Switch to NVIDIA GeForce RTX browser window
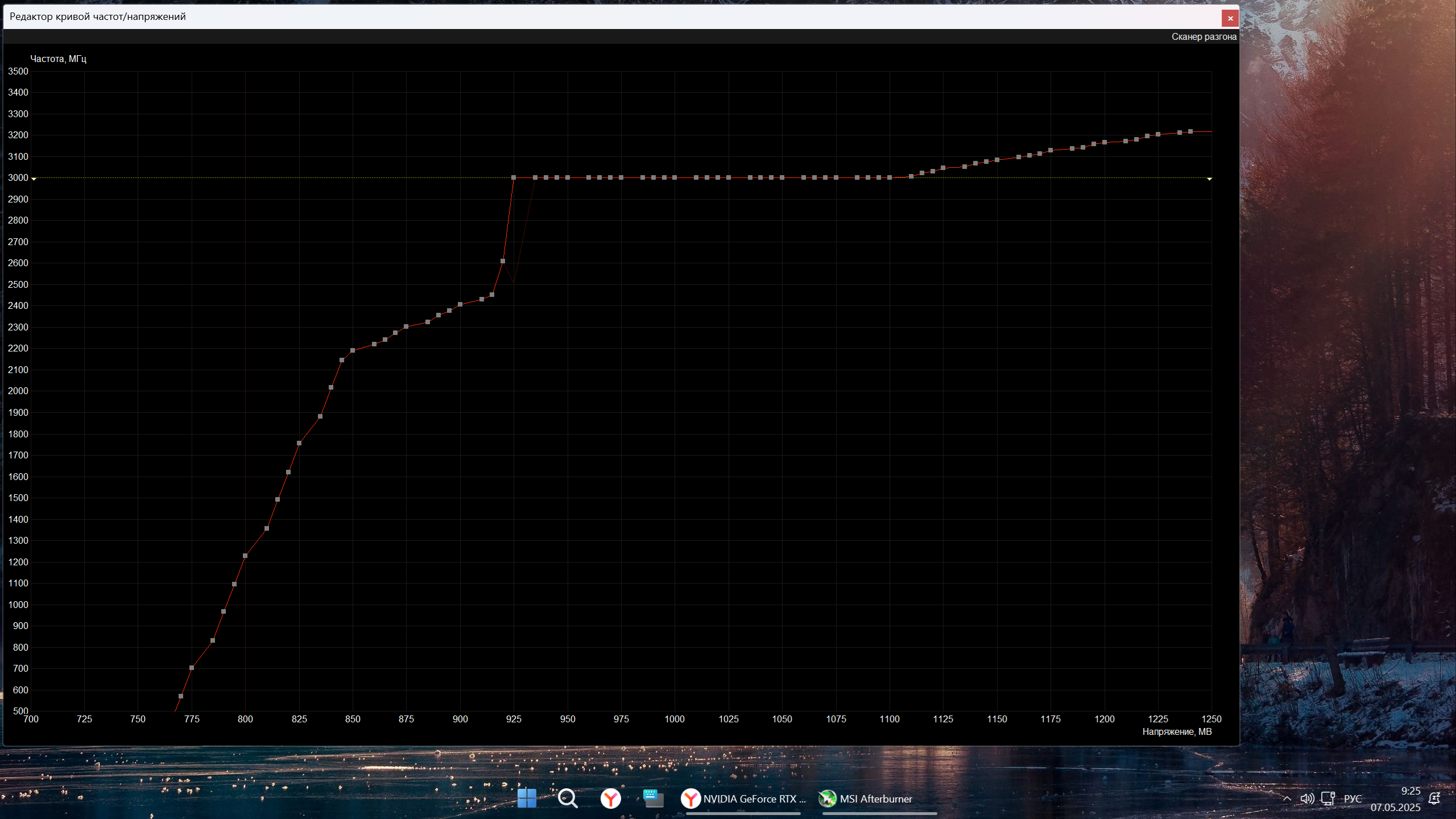This screenshot has width=1456, height=819. [x=743, y=799]
